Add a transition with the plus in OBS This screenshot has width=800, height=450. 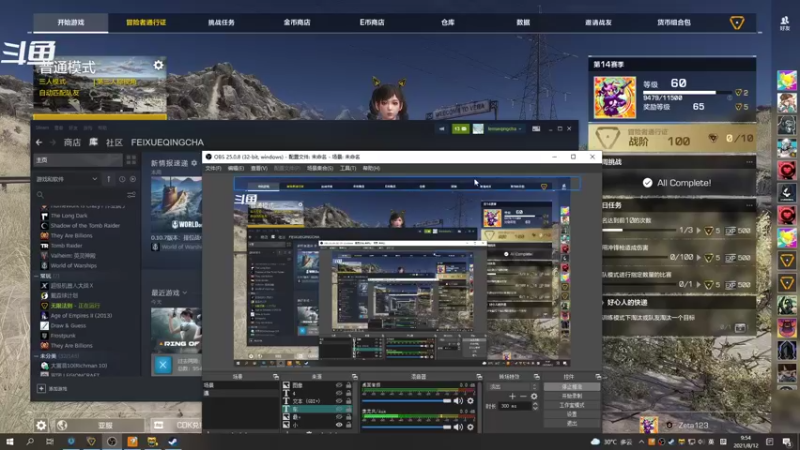pos(513,396)
